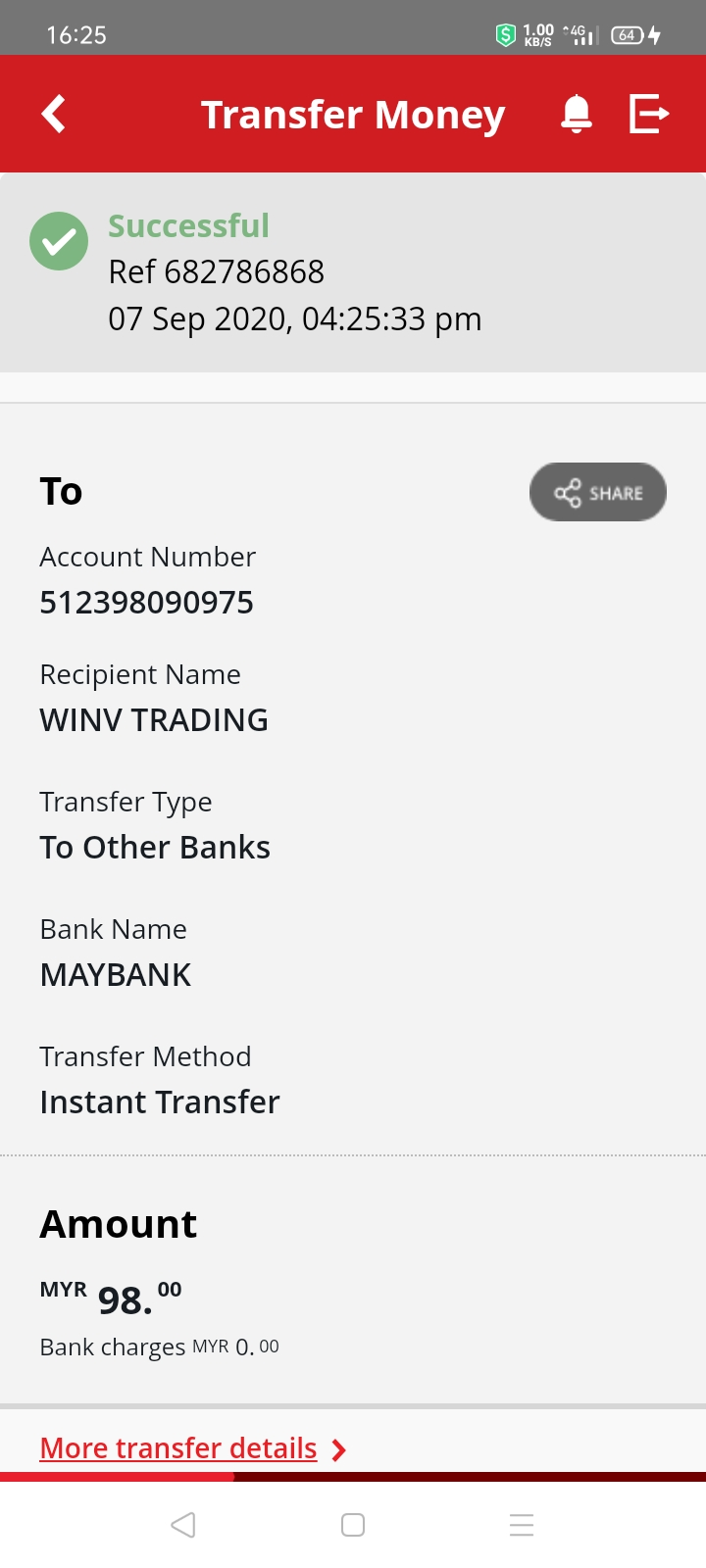Image resolution: width=706 pixels, height=1568 pixels.
Task: Tap the recipient name WINV TRADING
Action: pyautogui.click(x=154, y=720)
